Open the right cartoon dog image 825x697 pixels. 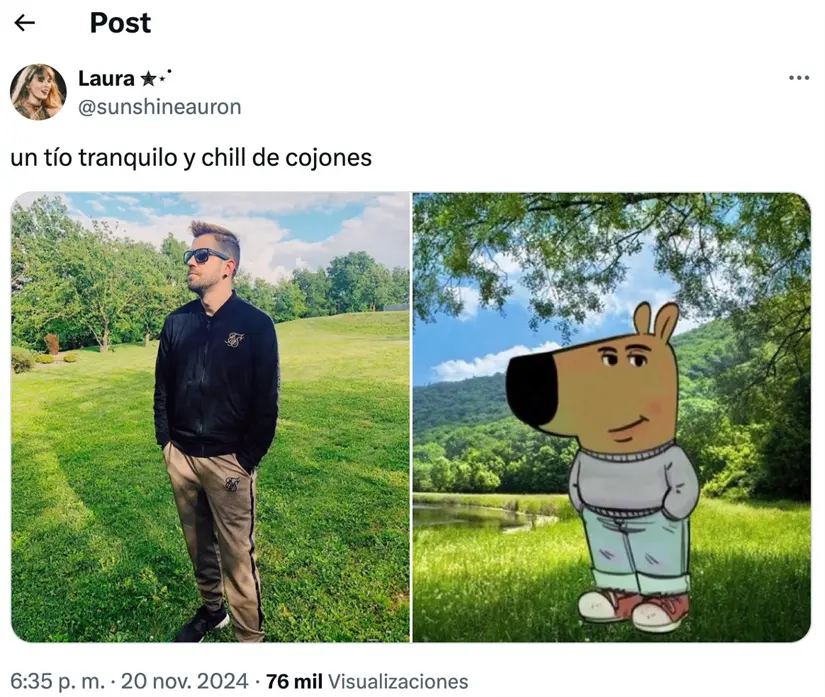pos(611,417)
